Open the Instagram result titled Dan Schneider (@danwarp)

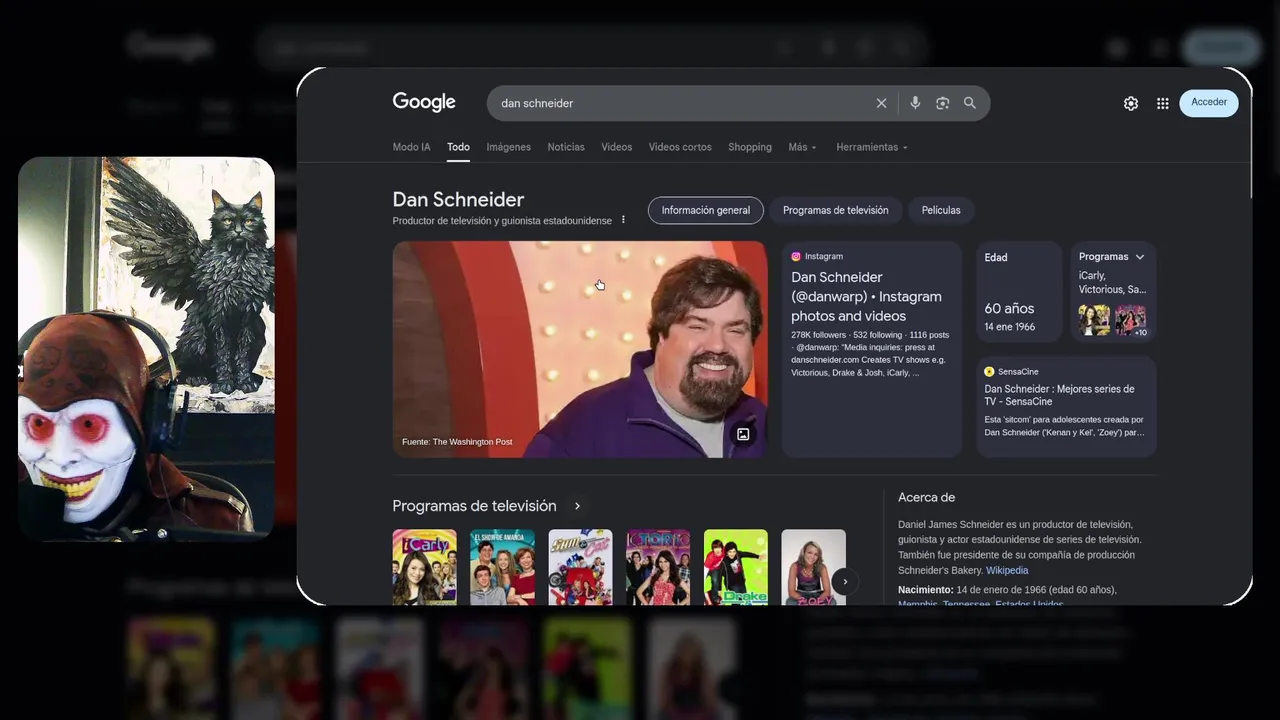866,296
